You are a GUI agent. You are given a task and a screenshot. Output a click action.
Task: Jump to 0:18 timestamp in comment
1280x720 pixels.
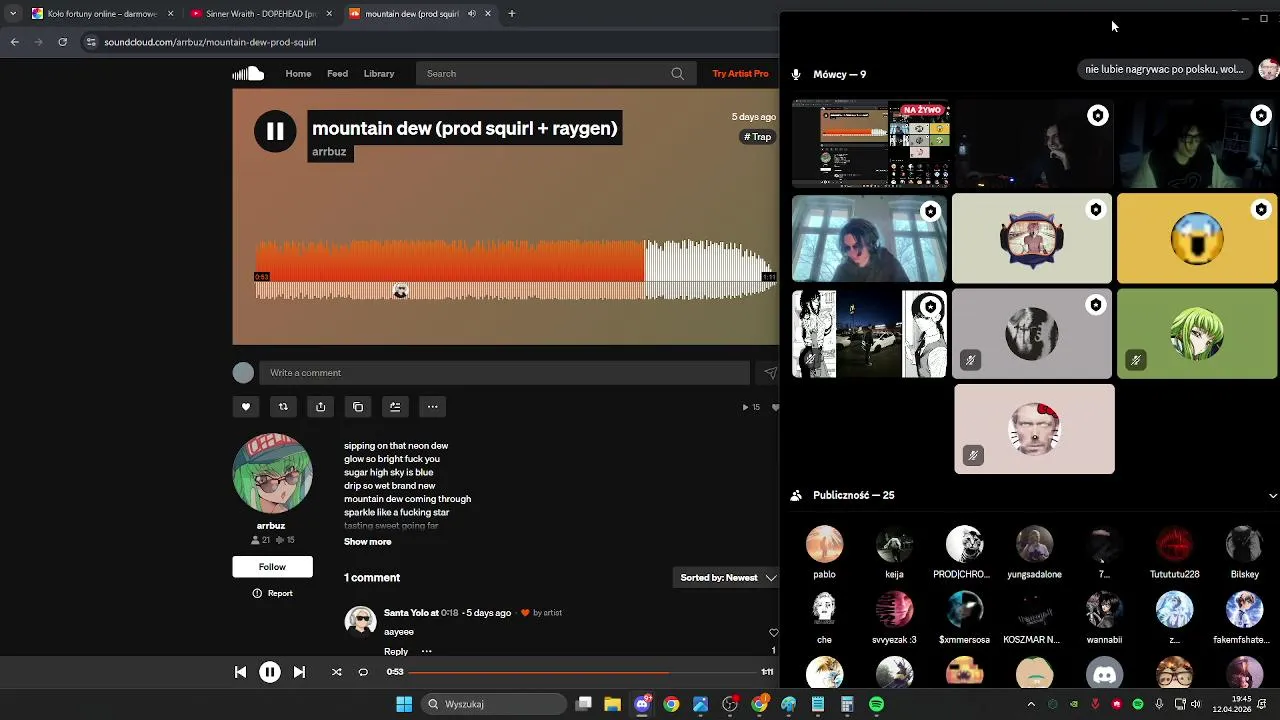[x=449, y=613]
